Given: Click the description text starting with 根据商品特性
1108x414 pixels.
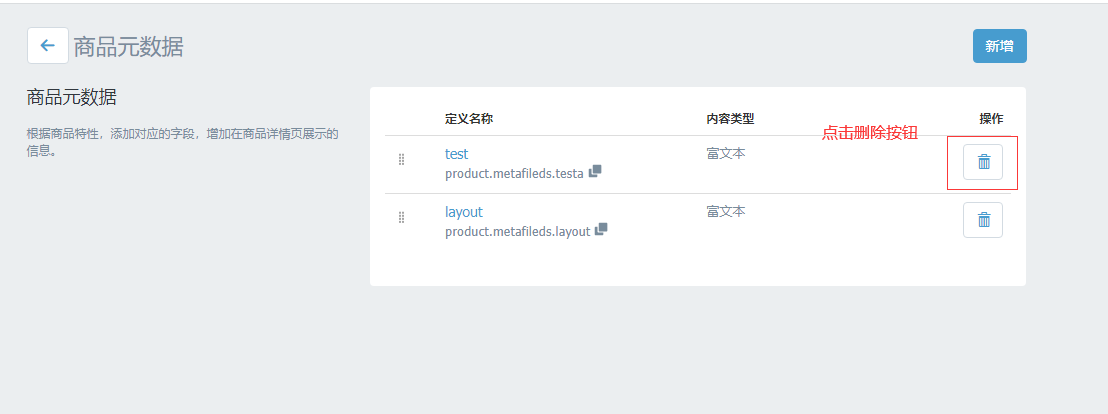Looking at the screenshot, I should pos(182,142).
